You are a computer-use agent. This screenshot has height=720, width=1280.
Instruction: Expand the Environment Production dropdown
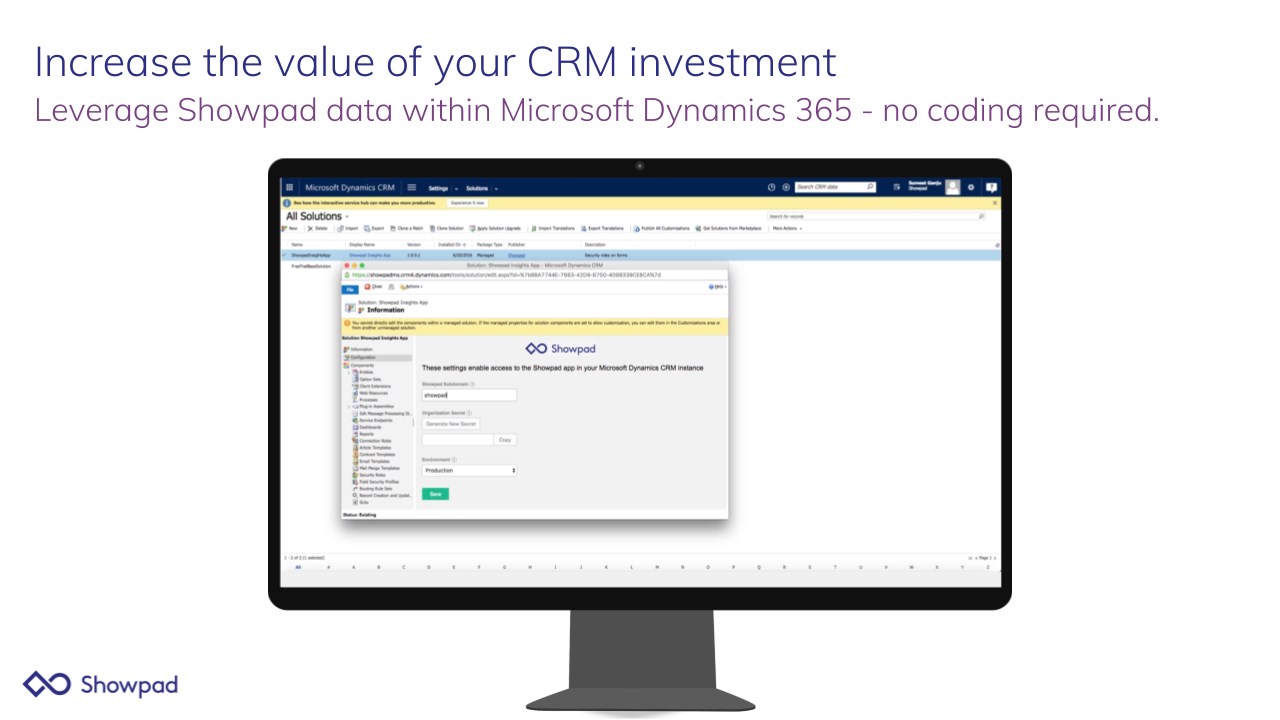click(469, 470)
